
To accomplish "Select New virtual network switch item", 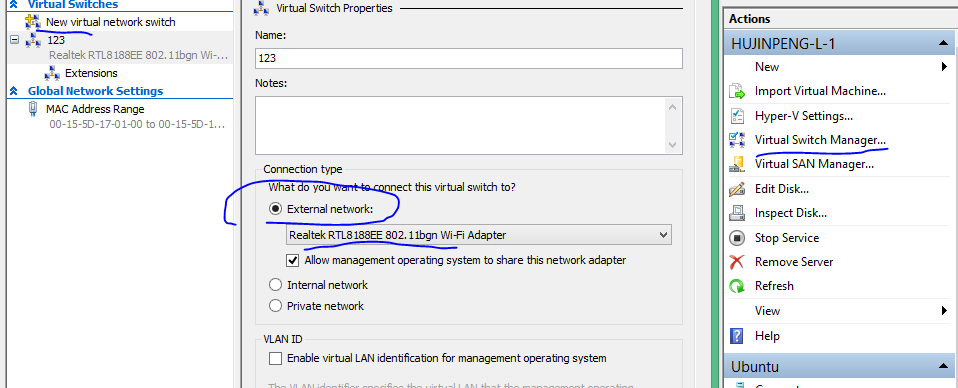I will point(111,23).
